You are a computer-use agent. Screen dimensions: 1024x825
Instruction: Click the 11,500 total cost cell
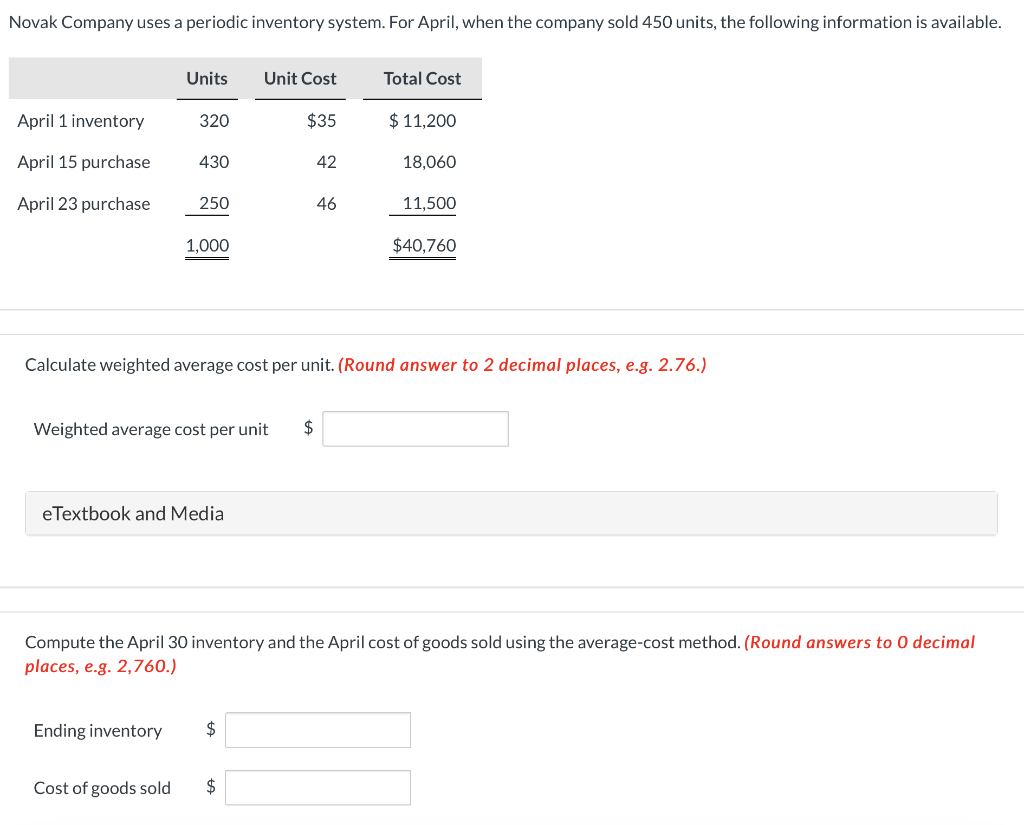tap(429, 203)
